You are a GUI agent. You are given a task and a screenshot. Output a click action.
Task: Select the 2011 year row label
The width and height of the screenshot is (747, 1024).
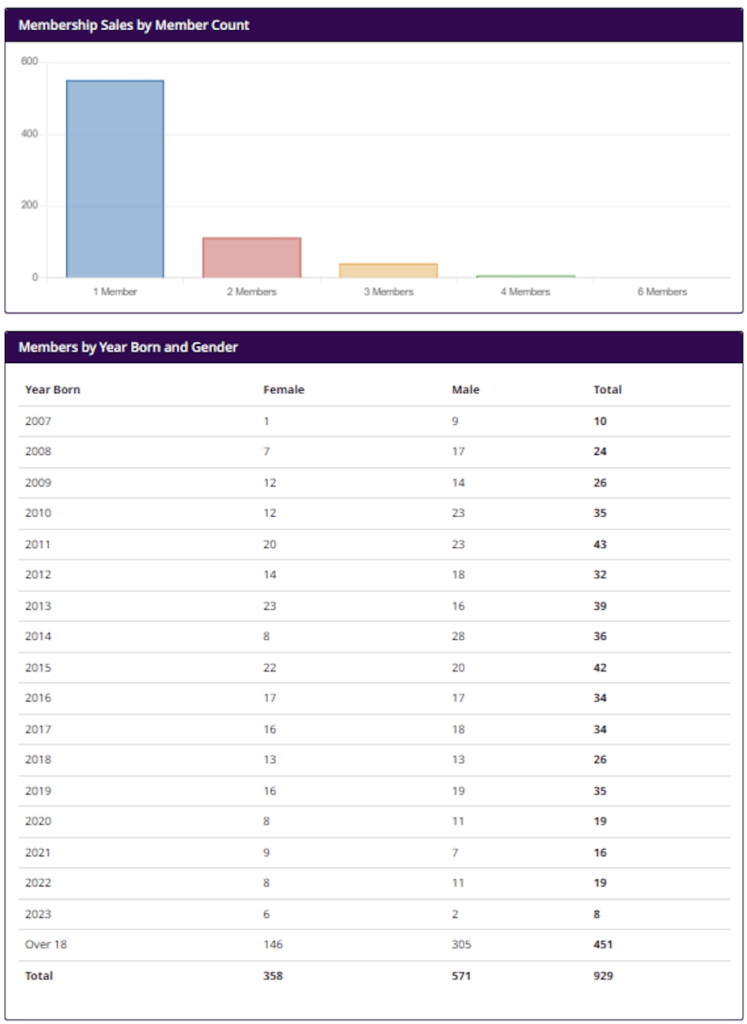37,545
